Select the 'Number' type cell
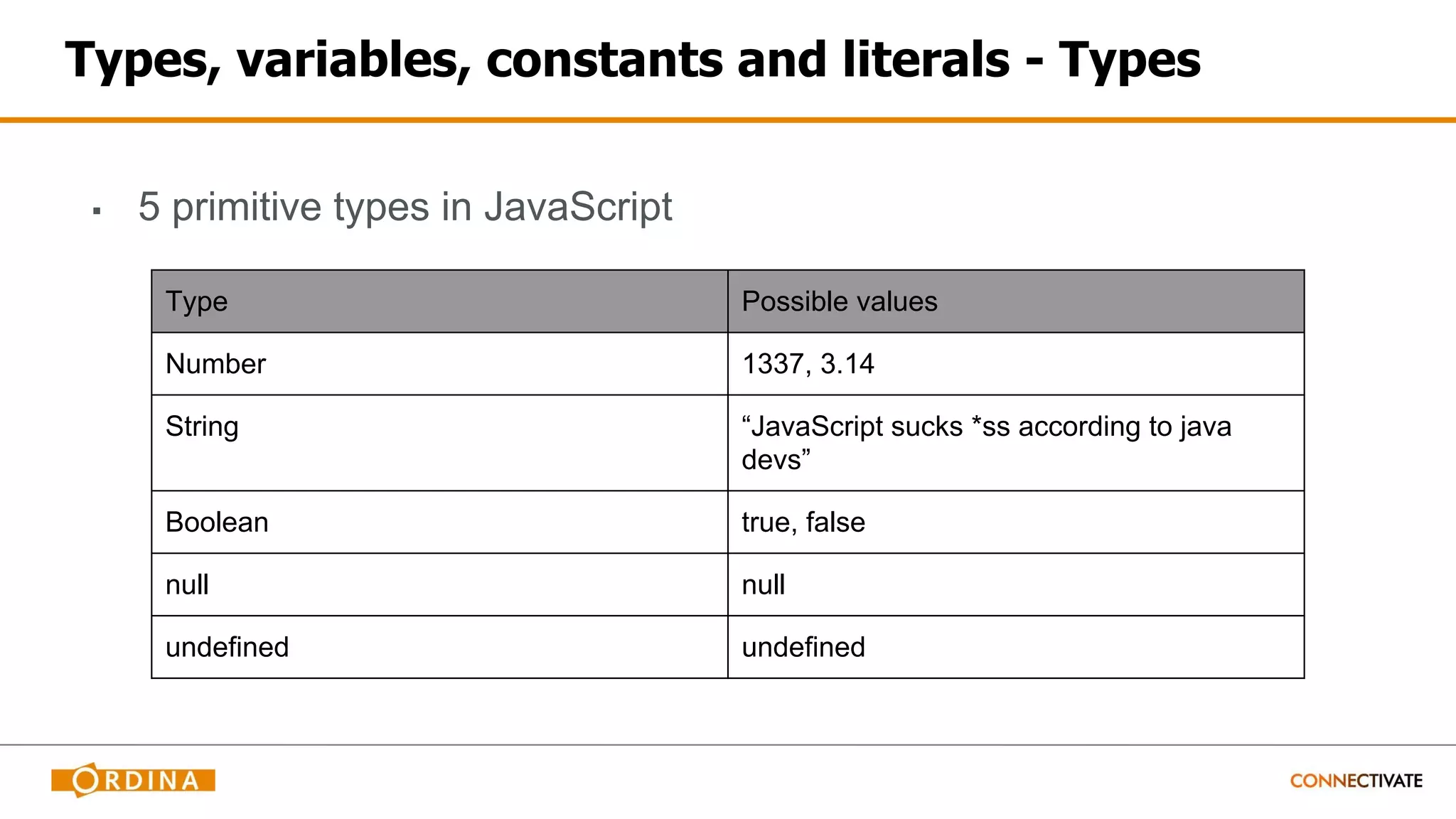This screenshot has width=1456, height=819. [215, 364]
